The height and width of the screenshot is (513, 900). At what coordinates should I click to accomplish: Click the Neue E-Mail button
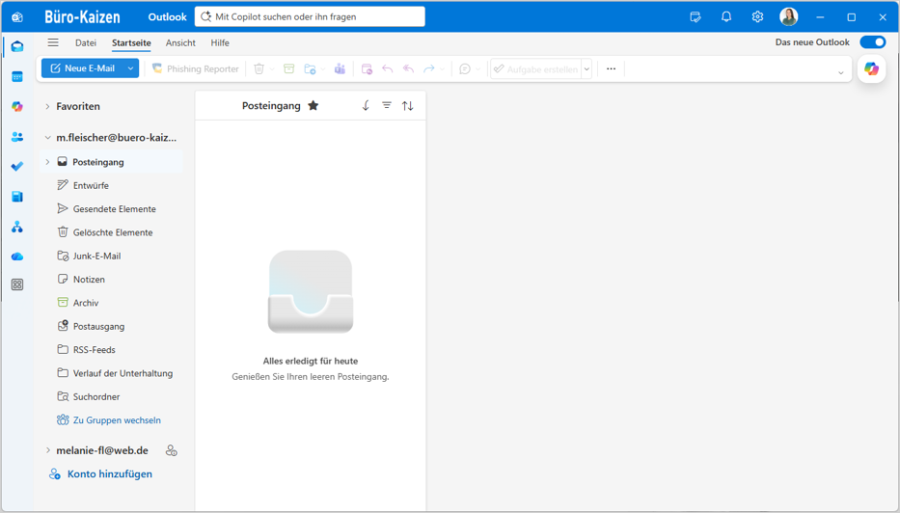(82, 68)
